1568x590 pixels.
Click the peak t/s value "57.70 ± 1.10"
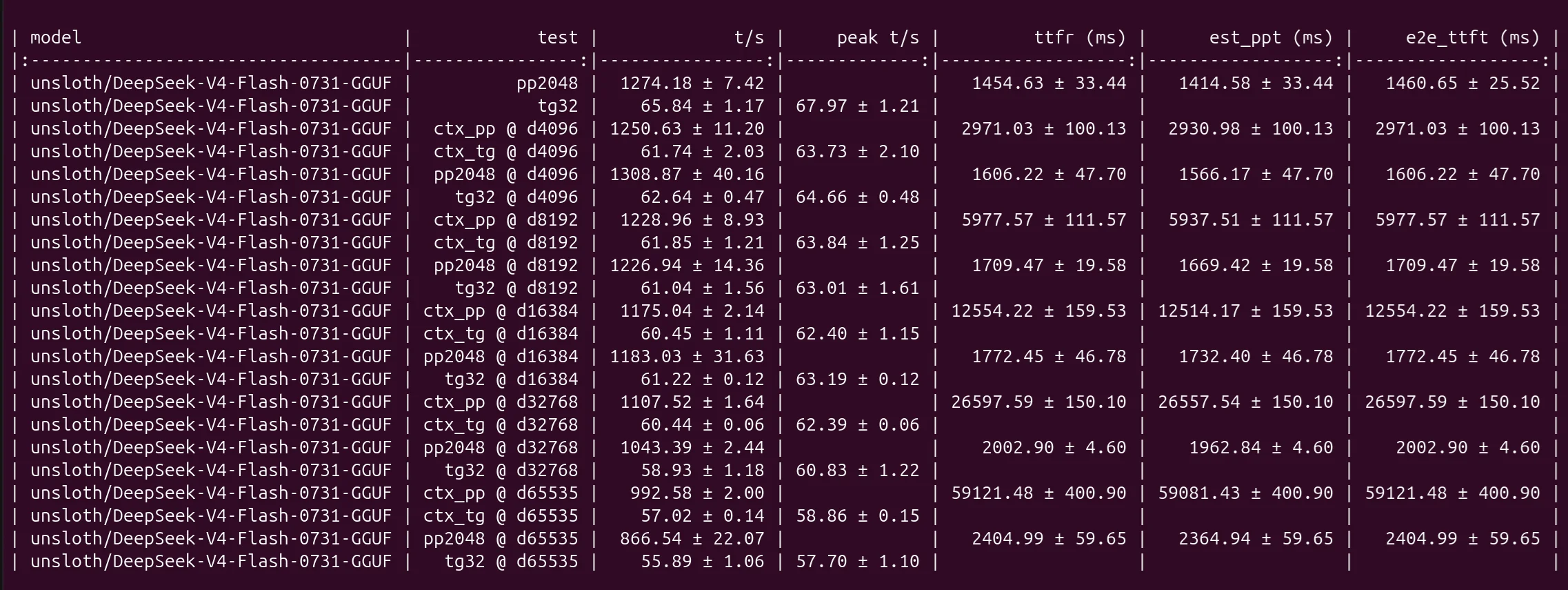click(858, 561)
